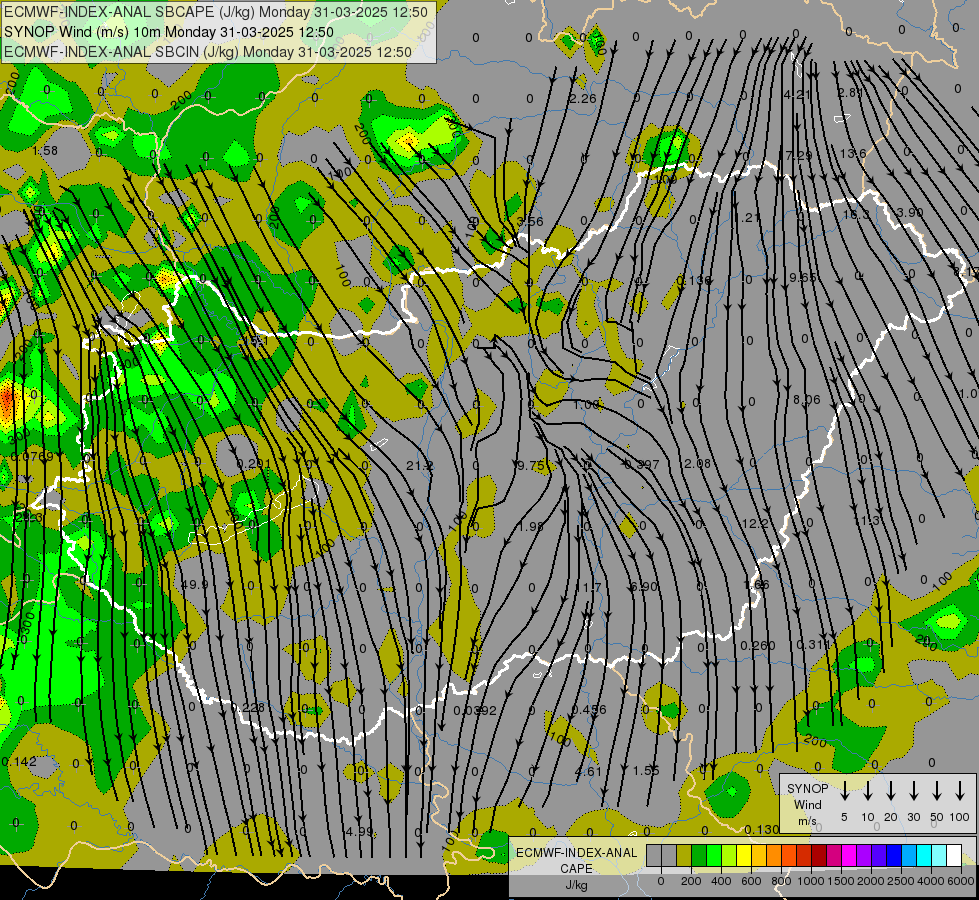Click the 3.56 value on the map
This screenshot has height=900, width=979.
coord(530,222)
